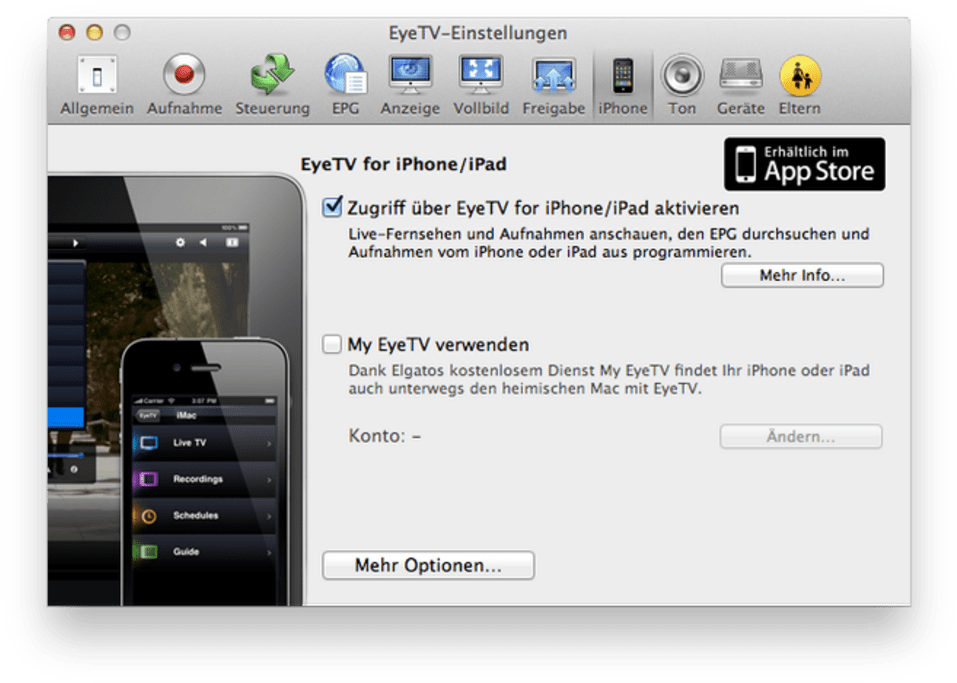The width and height of the screenshot is (957, 683).
Task: Open Mehr Optionen dialog
Action: tap(428, 565)
